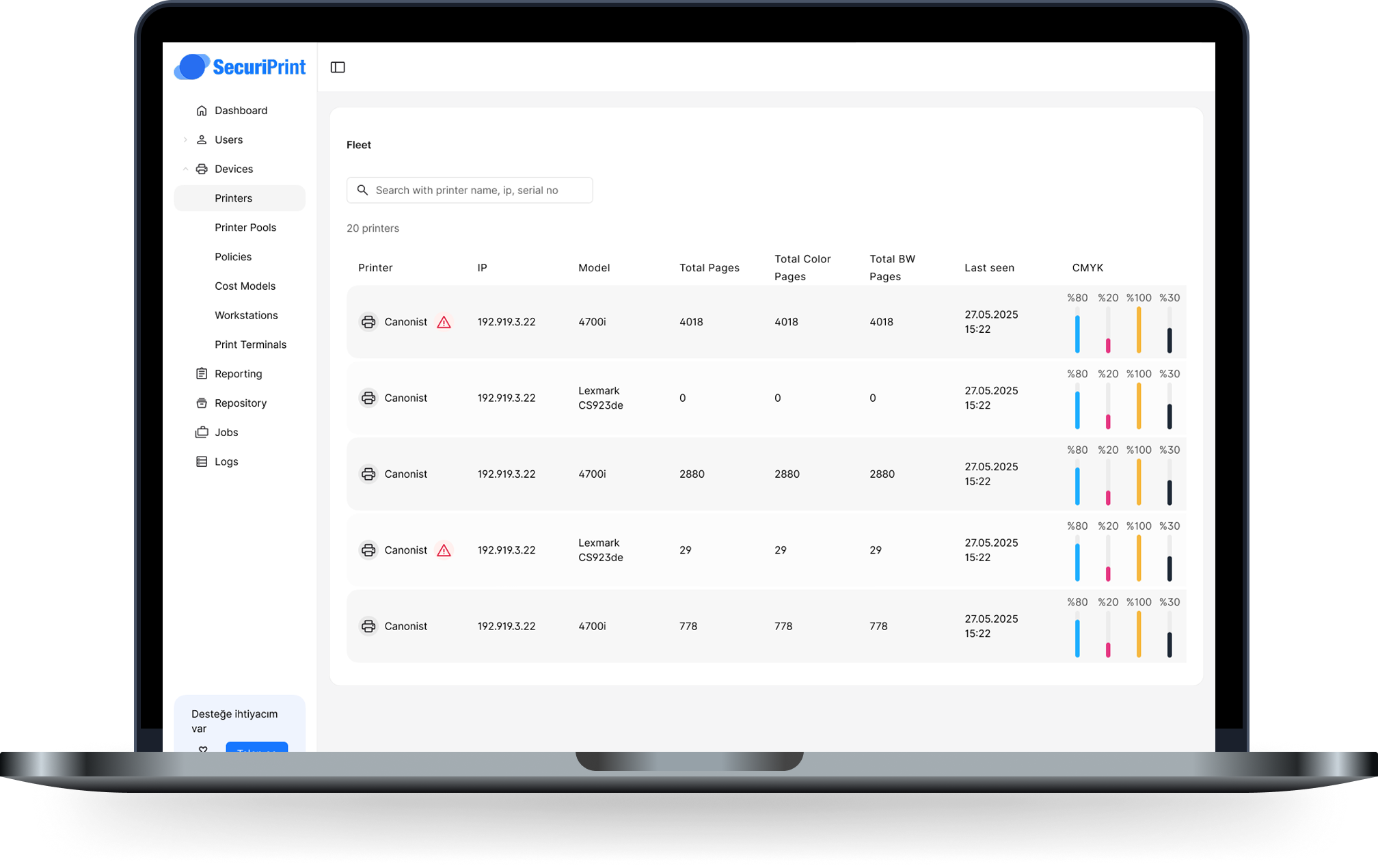1378x868 pixels.
Task: Open the Print Terminals page
Action: [x=250, y=344]
